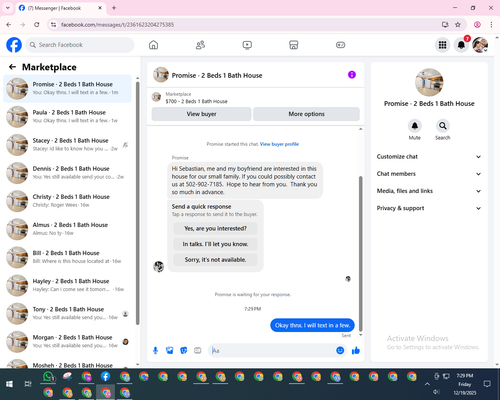
Task: Choose a sticker icon
Action: [x=184, y=350]
